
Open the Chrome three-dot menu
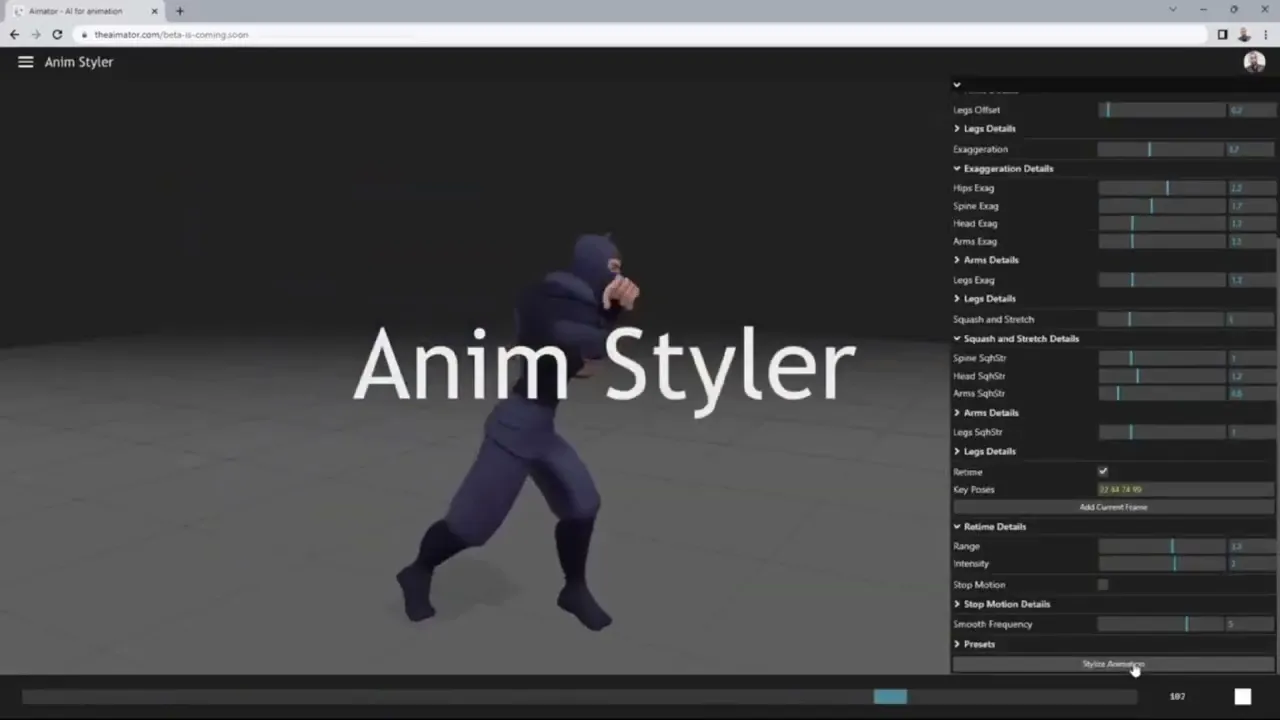click(x=1266, y=34)
